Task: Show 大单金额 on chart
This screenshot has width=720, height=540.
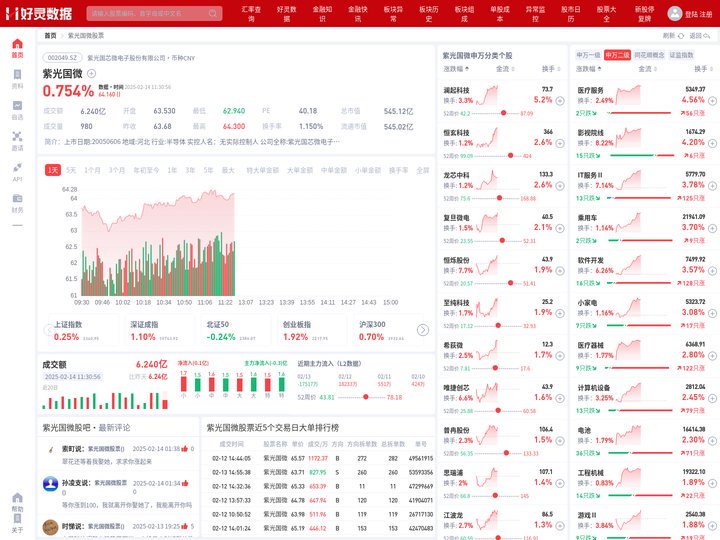Action: [299, 170]
